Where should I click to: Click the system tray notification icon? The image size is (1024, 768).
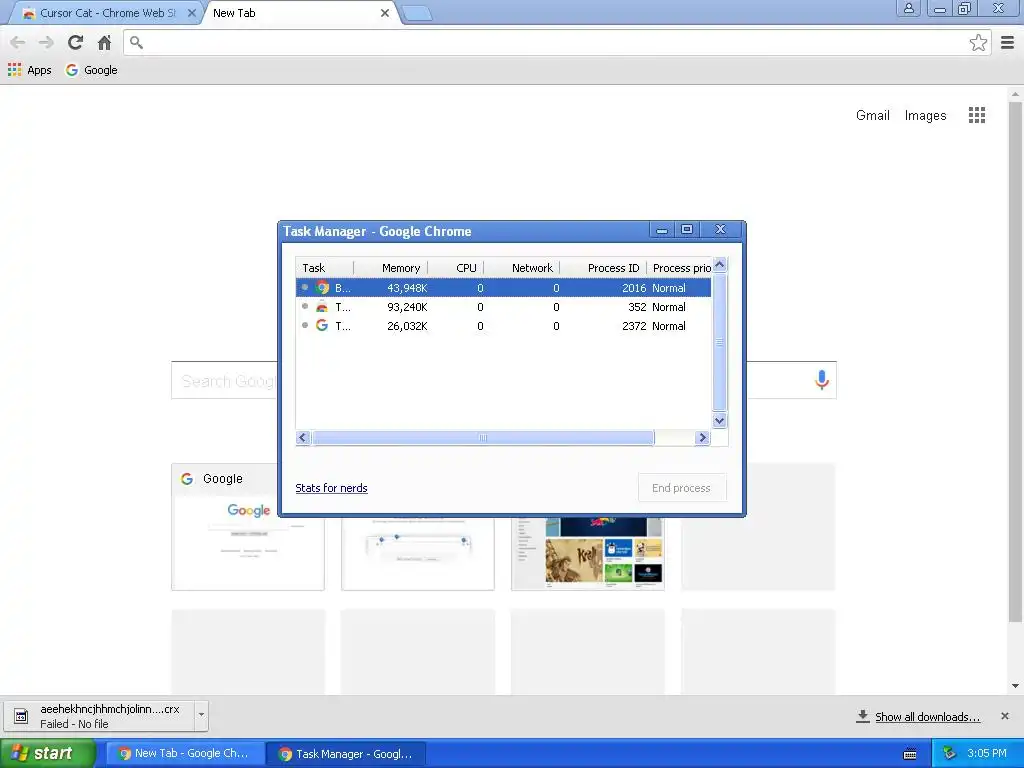point(949,754)
